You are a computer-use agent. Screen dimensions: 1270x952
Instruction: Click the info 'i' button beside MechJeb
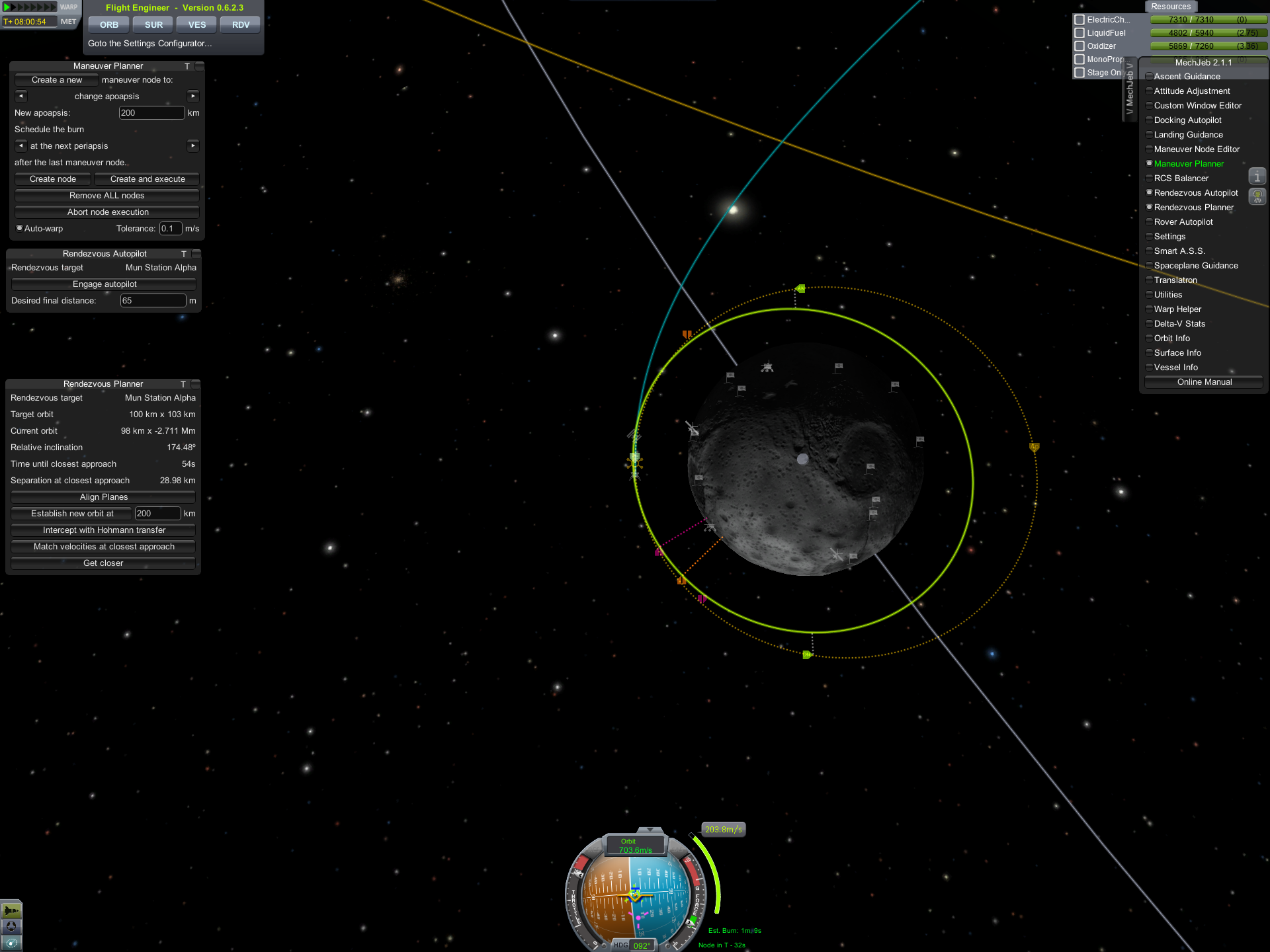click(1257, 177)
